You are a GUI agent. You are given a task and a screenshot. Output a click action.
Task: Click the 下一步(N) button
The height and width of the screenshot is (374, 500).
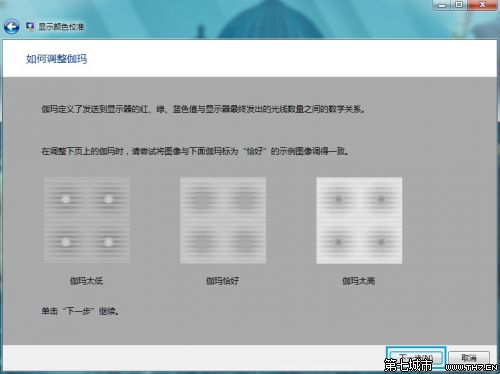click(416, 358)
